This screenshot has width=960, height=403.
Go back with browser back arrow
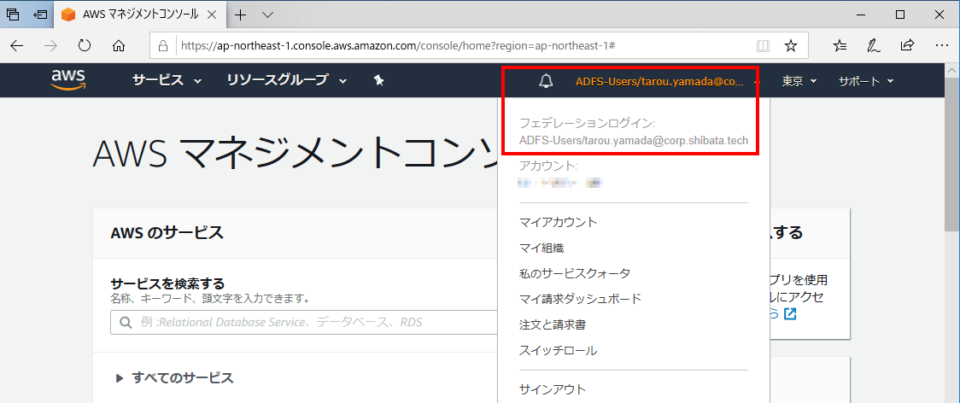(x=17, y=45)
